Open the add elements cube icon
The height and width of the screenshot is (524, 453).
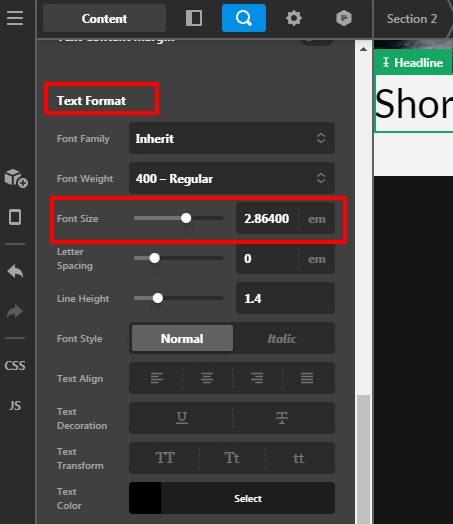pyautogui.click(x=16, y=178)
